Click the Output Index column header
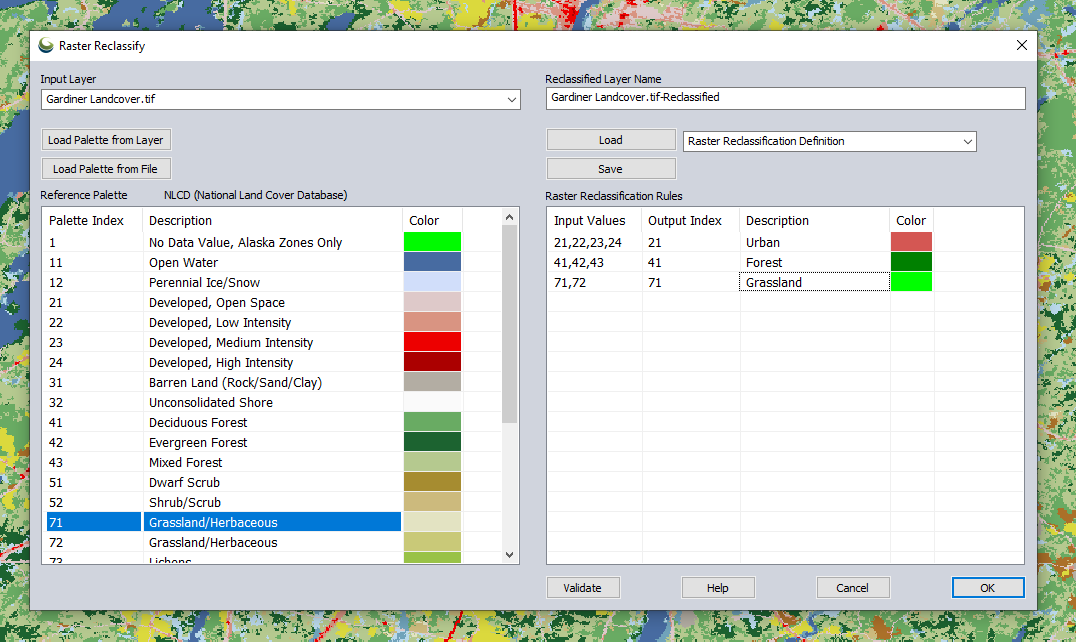This screenshot has width=1076, height=642. click(x=691, y=221)
